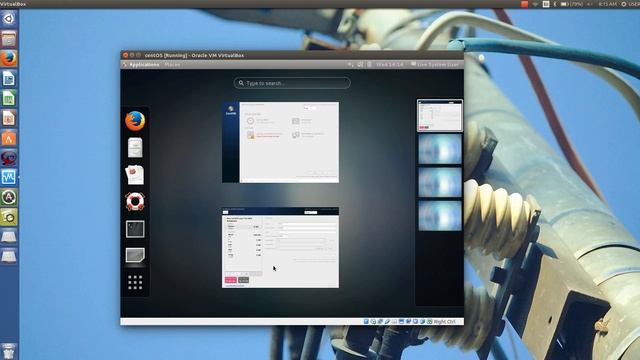Viewport: 640px width, 360px height.
Task: Open the Ubuntu panel clock
Action: (x=608, y=4)
